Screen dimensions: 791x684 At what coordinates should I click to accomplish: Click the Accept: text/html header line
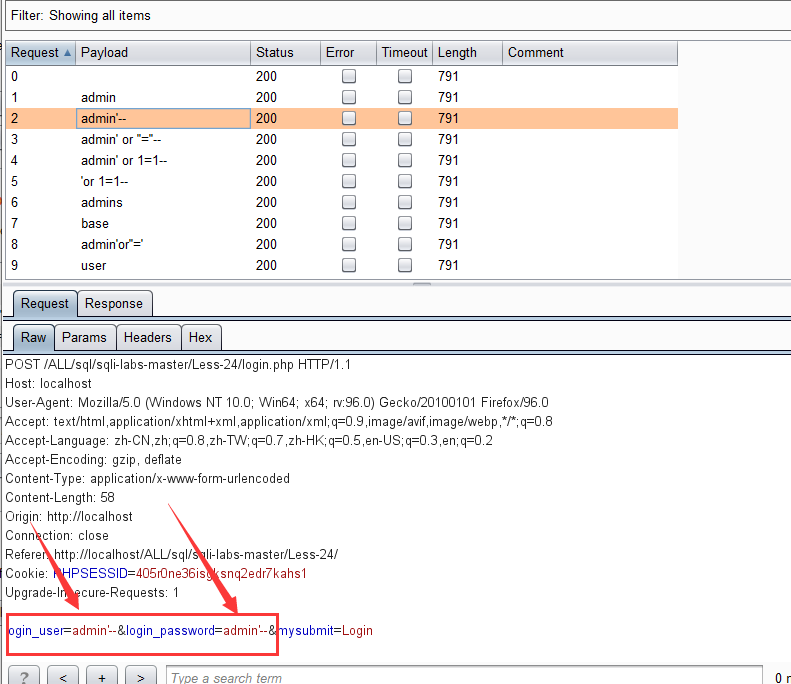[278, 422]
